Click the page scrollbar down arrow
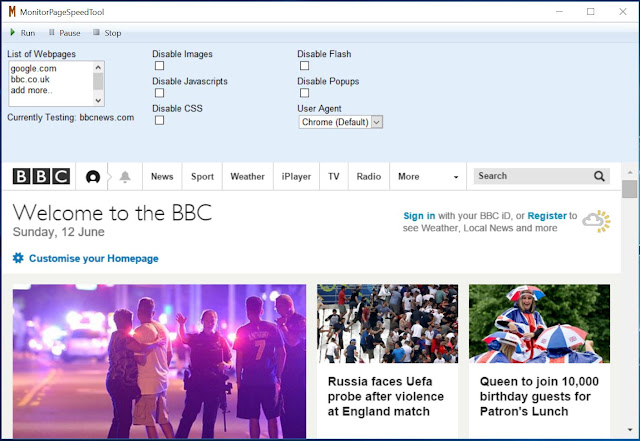This screenshot has width=640, height=441. point(630,430)
